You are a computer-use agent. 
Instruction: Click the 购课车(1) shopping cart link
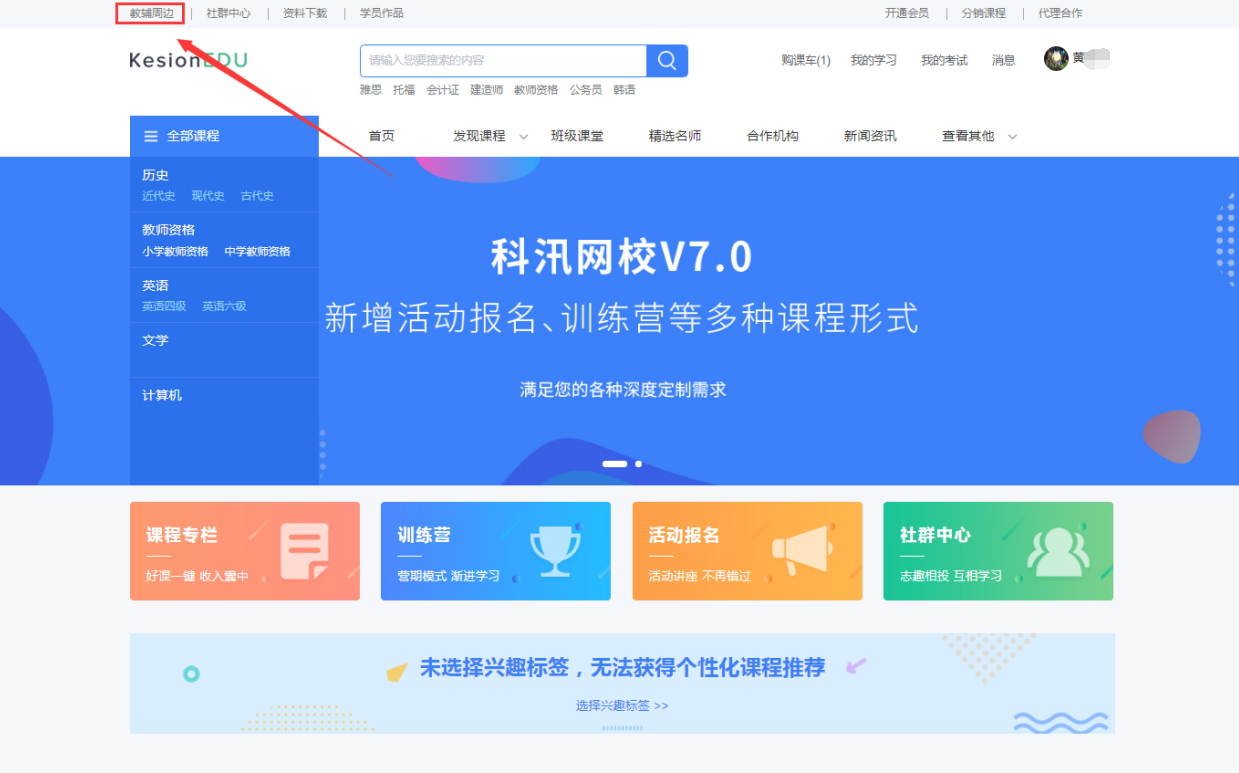806,60
